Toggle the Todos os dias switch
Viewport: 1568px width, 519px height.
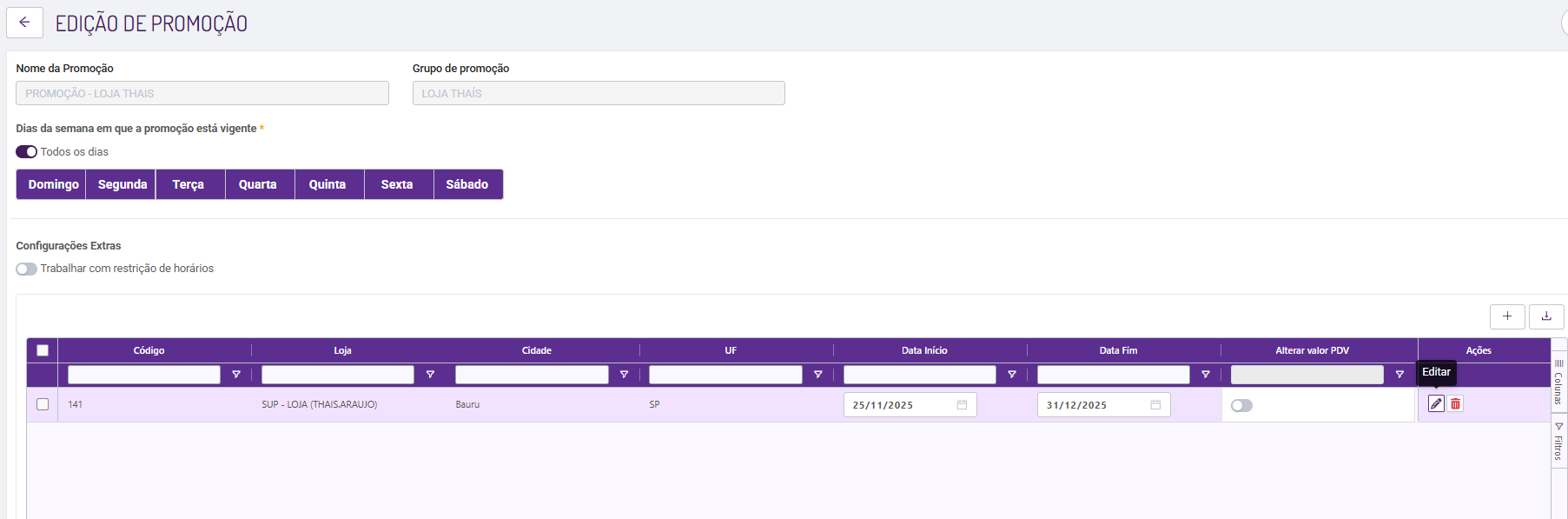pos(26,152)
